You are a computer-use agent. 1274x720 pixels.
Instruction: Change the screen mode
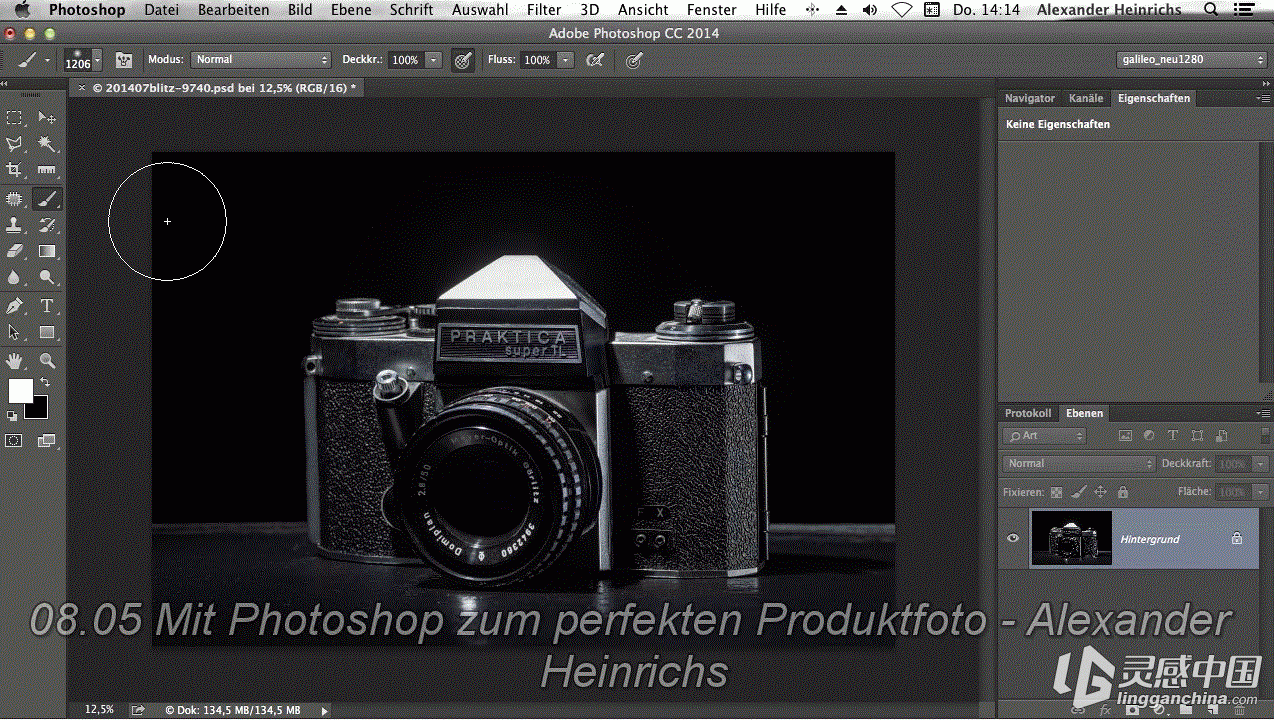(x=47, y=440)
